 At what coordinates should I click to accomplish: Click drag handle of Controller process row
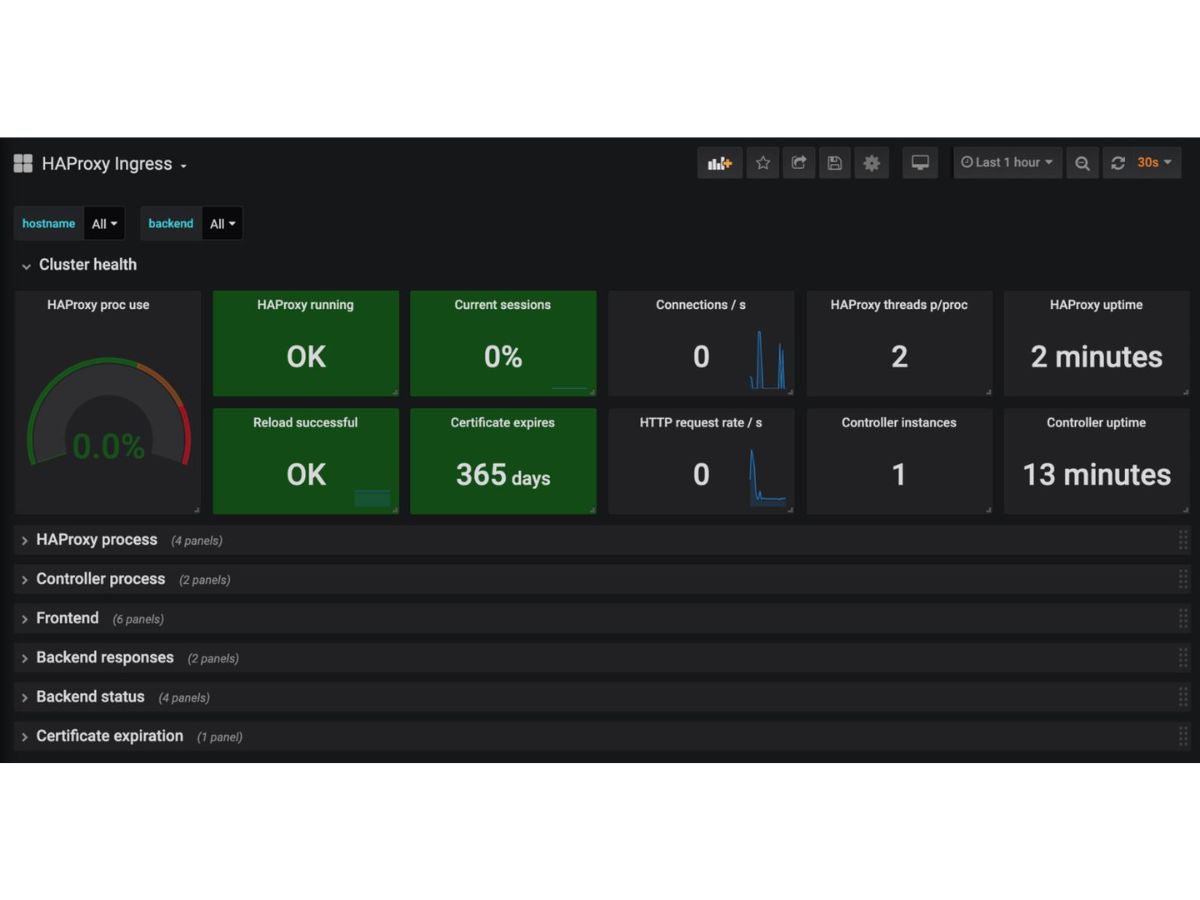1183,579
